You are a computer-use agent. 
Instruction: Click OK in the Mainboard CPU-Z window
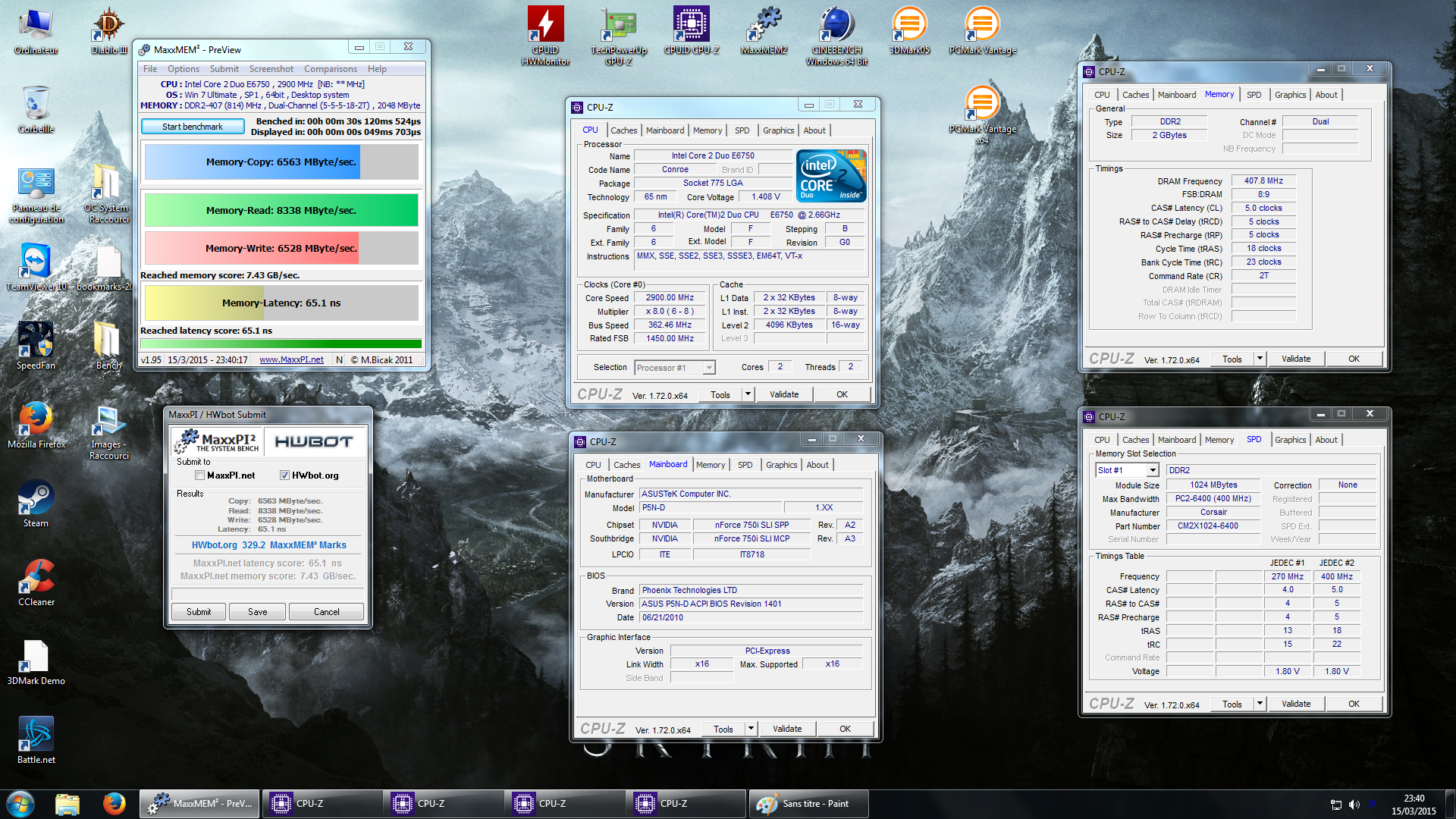(845, 729)
